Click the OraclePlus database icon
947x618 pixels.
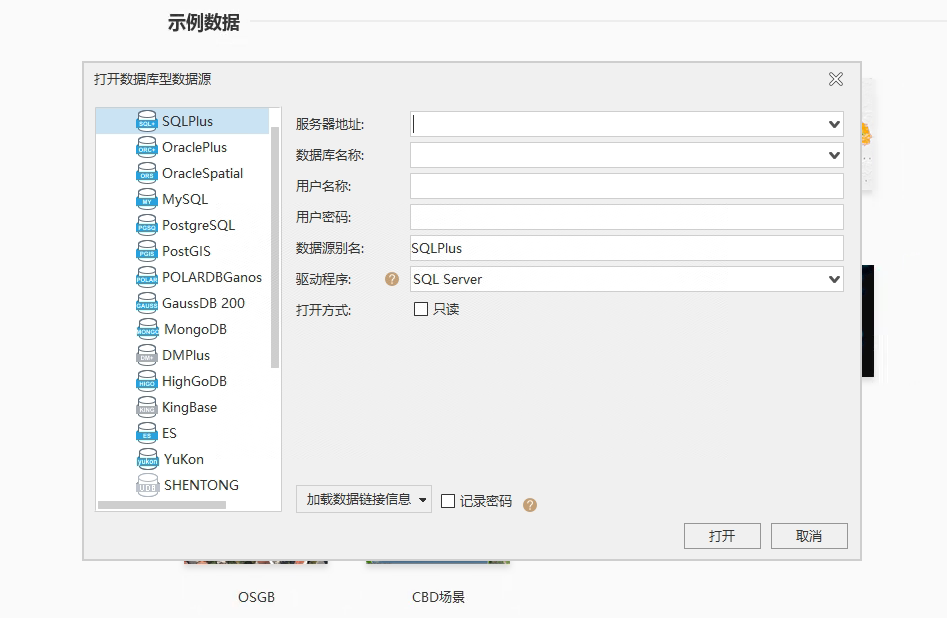pos(147,147)
